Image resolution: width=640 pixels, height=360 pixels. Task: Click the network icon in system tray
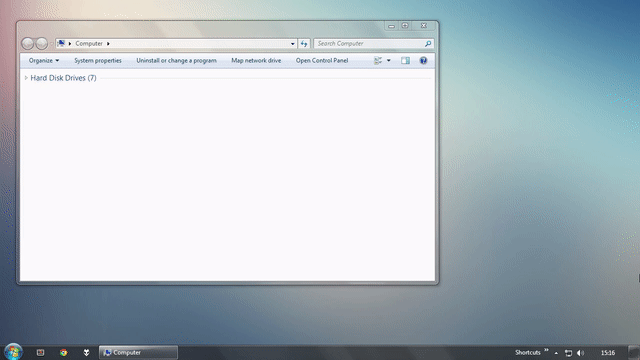pos(568,353)
